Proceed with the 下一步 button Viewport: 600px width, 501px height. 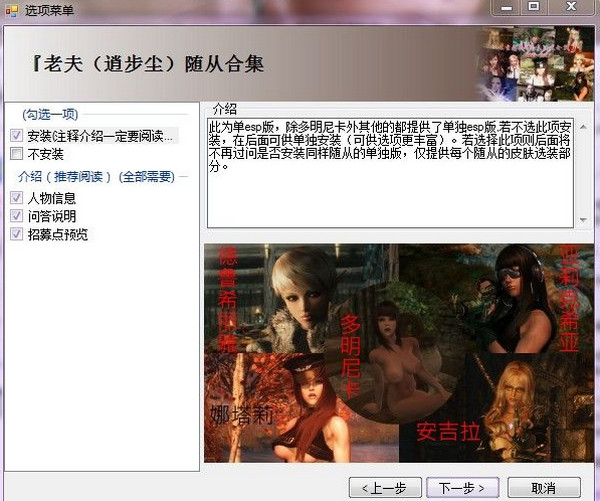(x=463, y=488)
